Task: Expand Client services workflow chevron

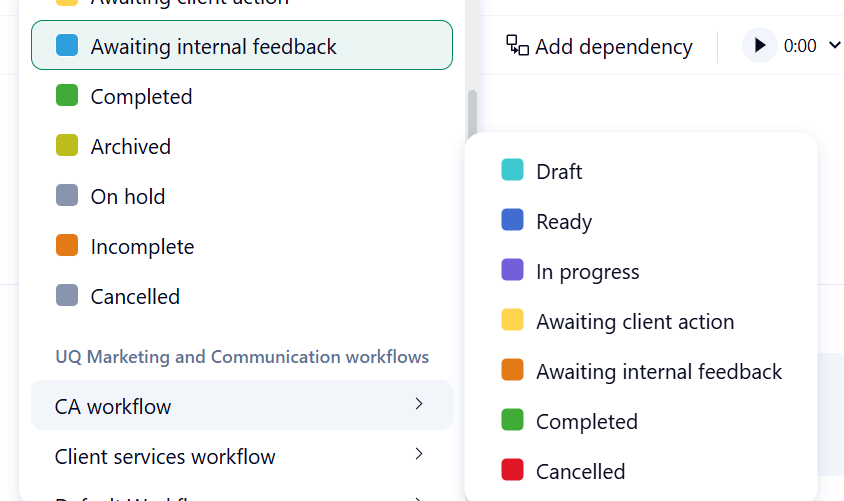Action: click(x=419, y=454)
